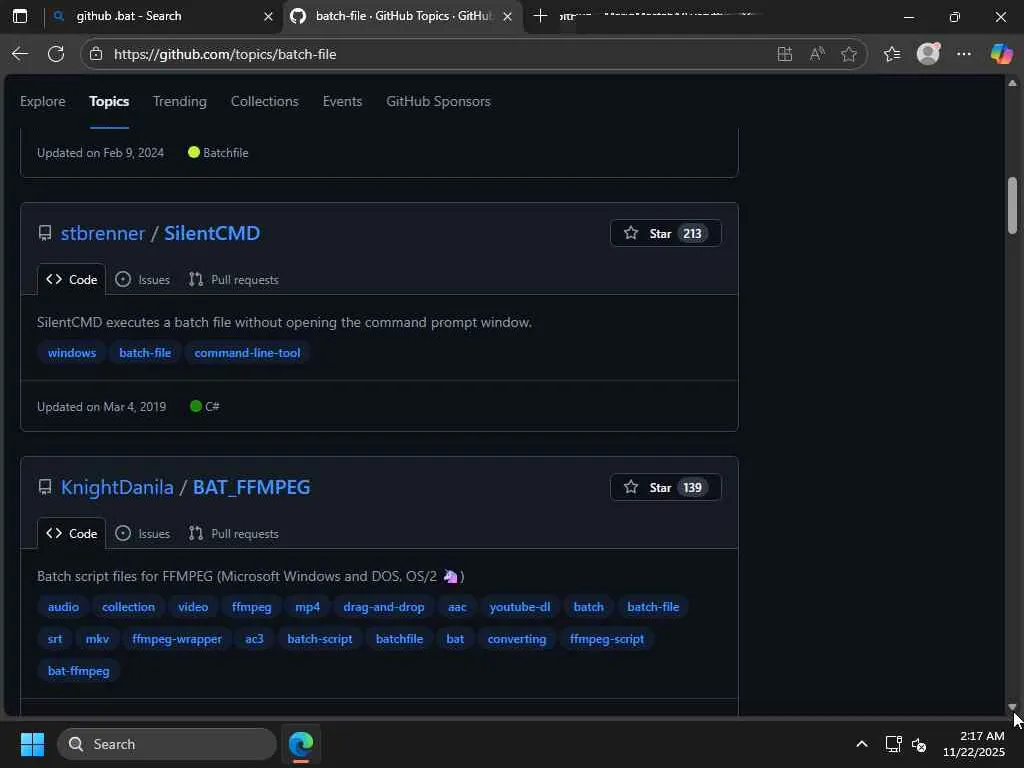The height and width of the screenshot is (768, 1024).
Task: Click the collection topic tag
Action: point(129,607)
